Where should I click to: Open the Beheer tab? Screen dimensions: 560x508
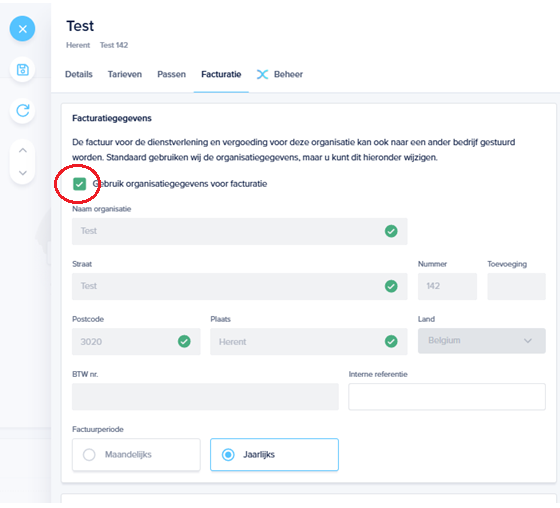pos(288,74)
